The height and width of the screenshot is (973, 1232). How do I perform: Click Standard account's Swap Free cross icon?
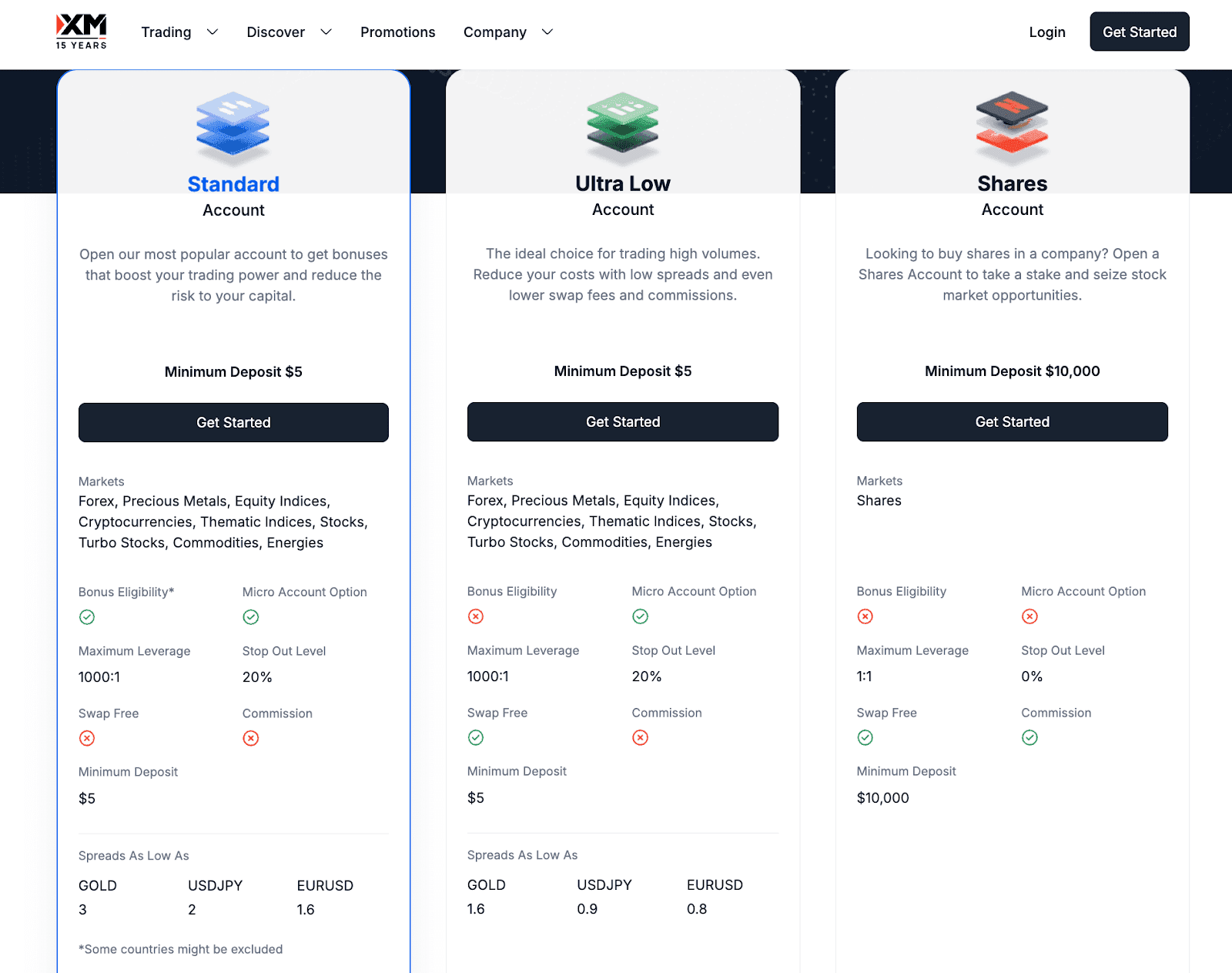(x=87, y=738)
